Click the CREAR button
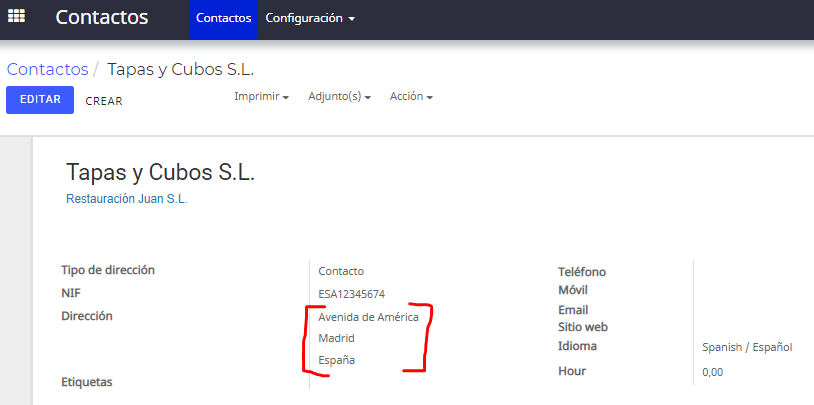This screenshot has width=814, height=405. point(104,101)
